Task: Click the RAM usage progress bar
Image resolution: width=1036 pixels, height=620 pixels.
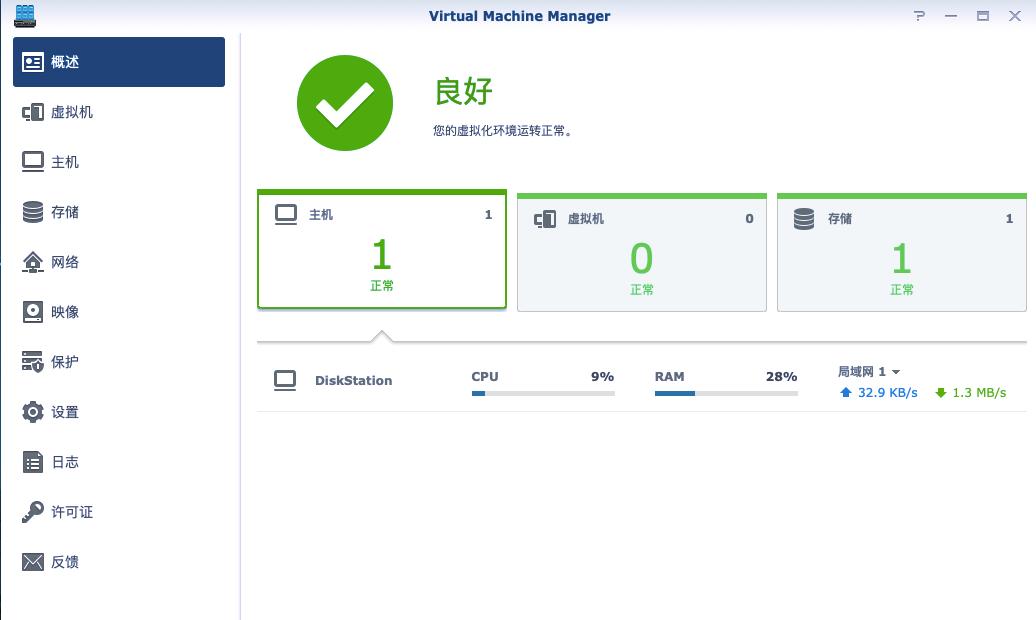Action: click(x=726, y=394)
